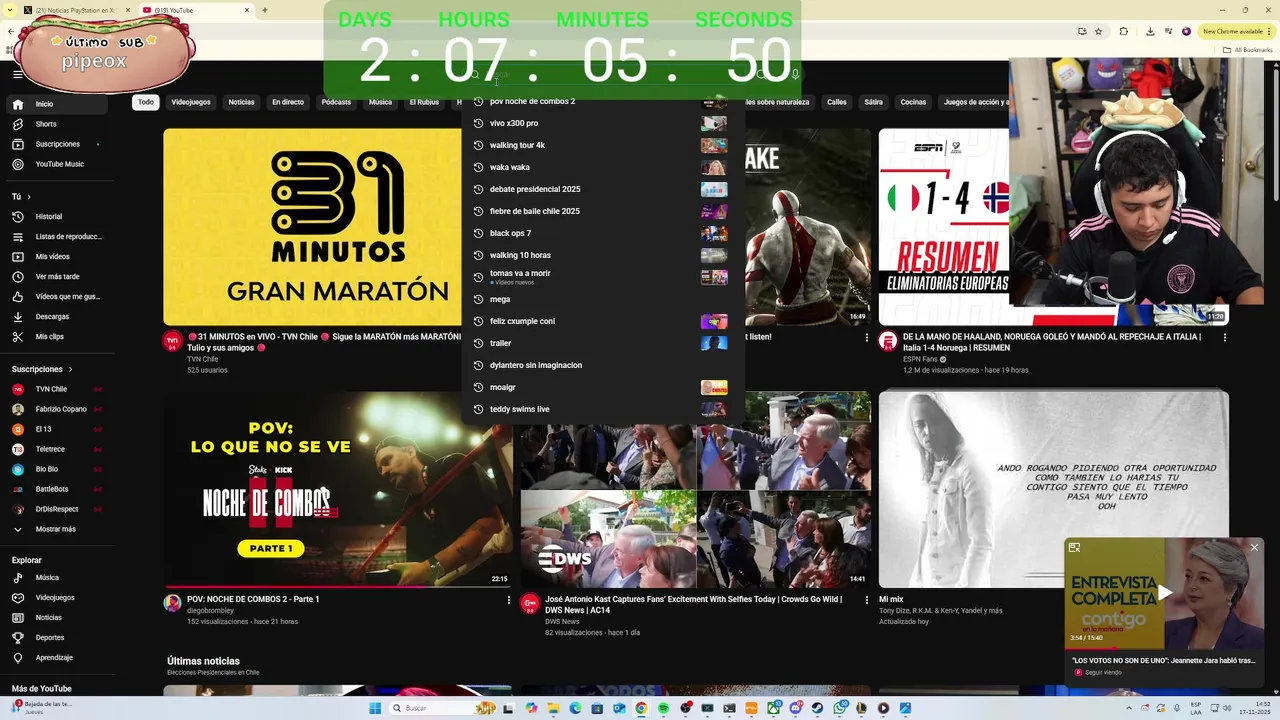Seek within the miniplayer progress bar
1280x720 pixels.
(x=1164, y=649)
